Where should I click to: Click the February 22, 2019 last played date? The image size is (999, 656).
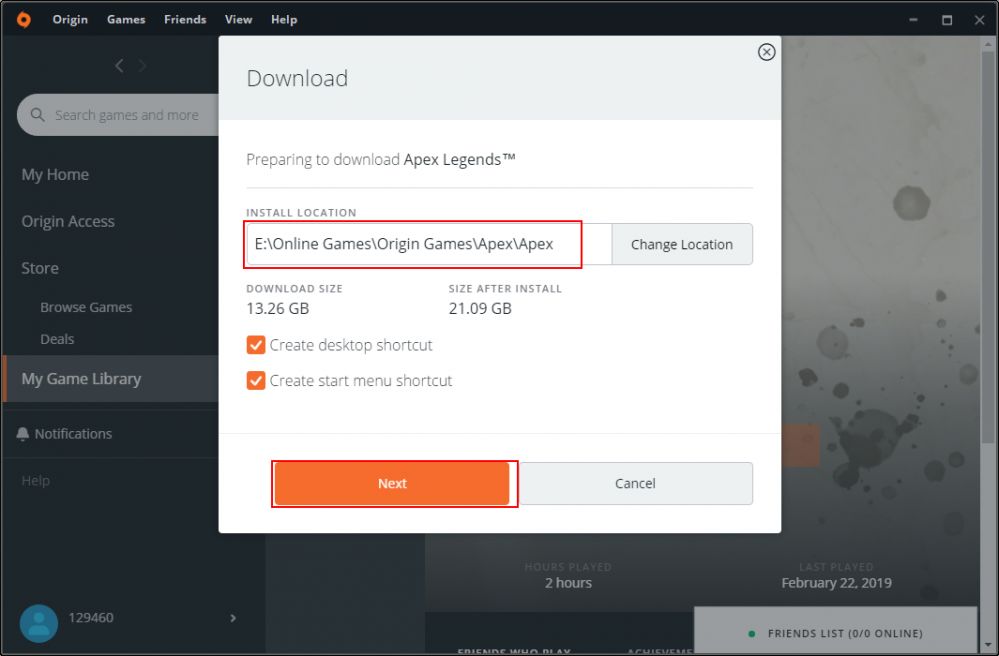coord(837,583)
